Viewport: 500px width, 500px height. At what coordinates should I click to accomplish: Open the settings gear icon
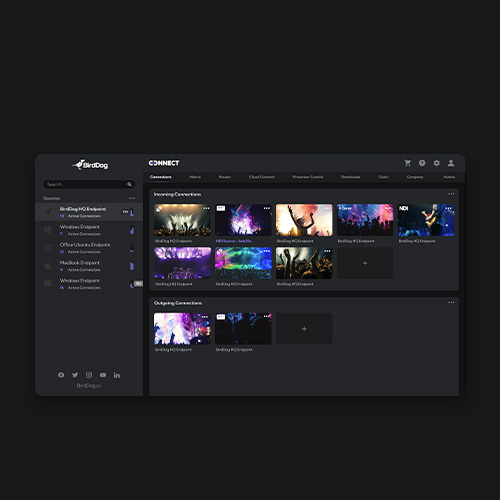[x=436, y=163]
